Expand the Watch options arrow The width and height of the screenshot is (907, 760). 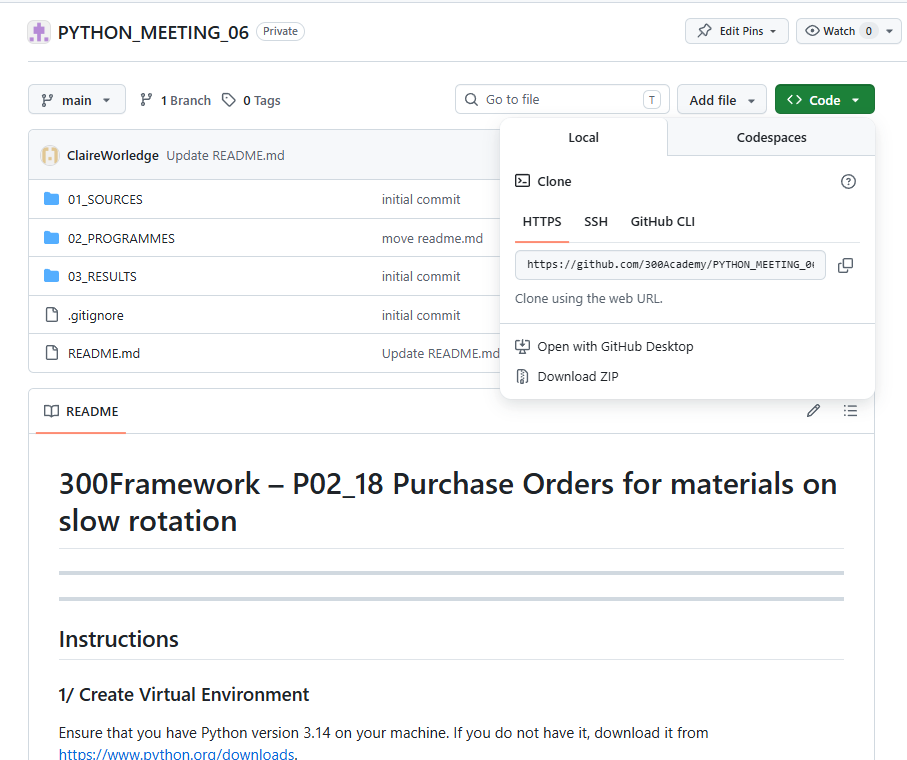pyautogui.click(x=890, y=31)
